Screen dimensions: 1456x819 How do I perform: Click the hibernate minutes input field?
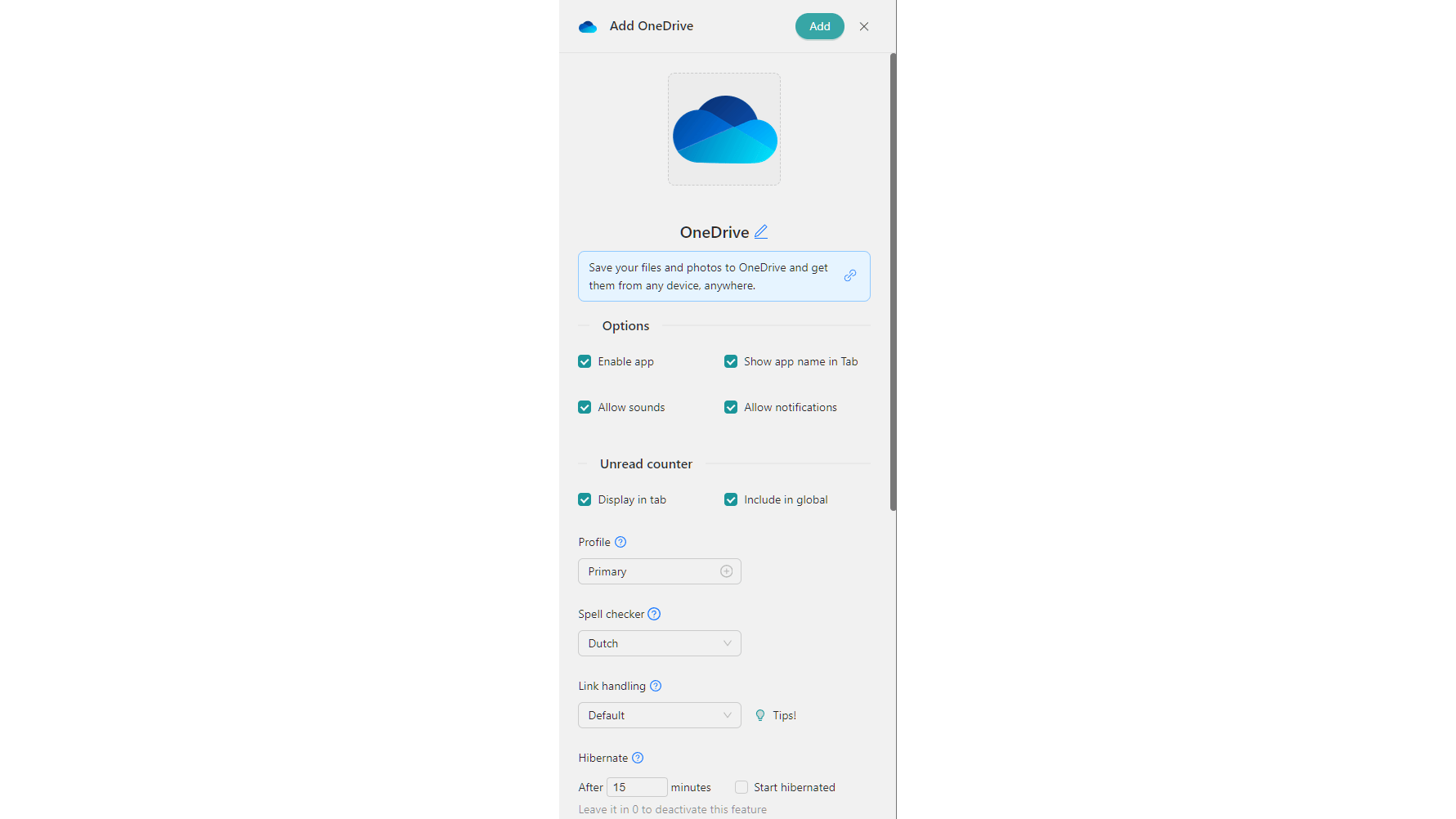coord(637,787)
